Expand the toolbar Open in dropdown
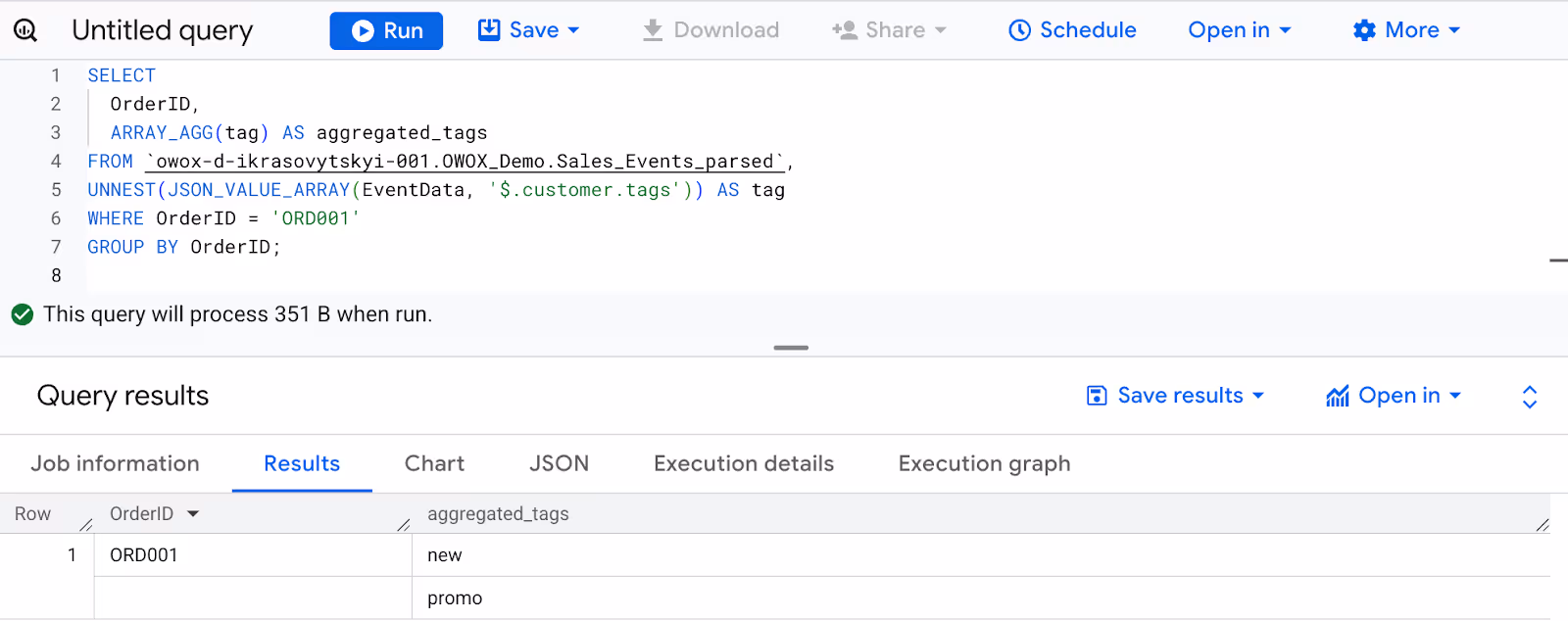 [1240, 30]
